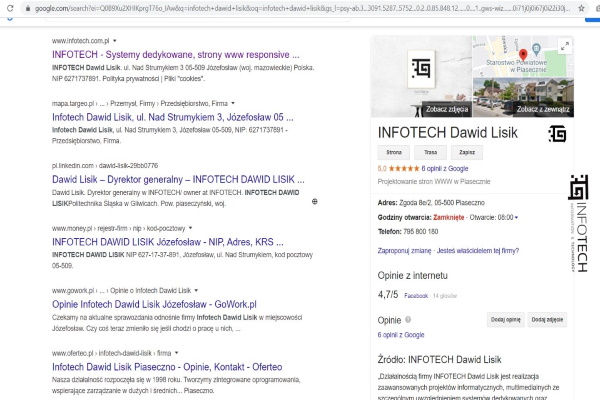The width and height of the screenshot is (600, 400).
Task: Reload the page with the refresh icon
Action: point(10,8)
